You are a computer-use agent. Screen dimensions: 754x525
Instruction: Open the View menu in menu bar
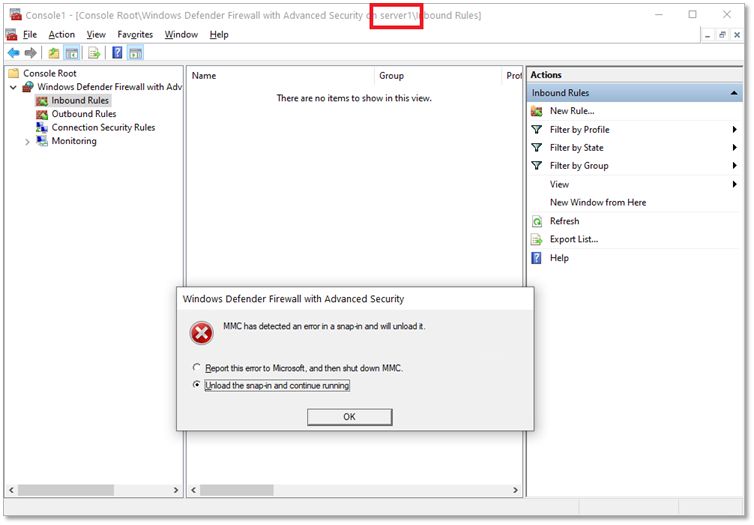click(x=96, y=35)
